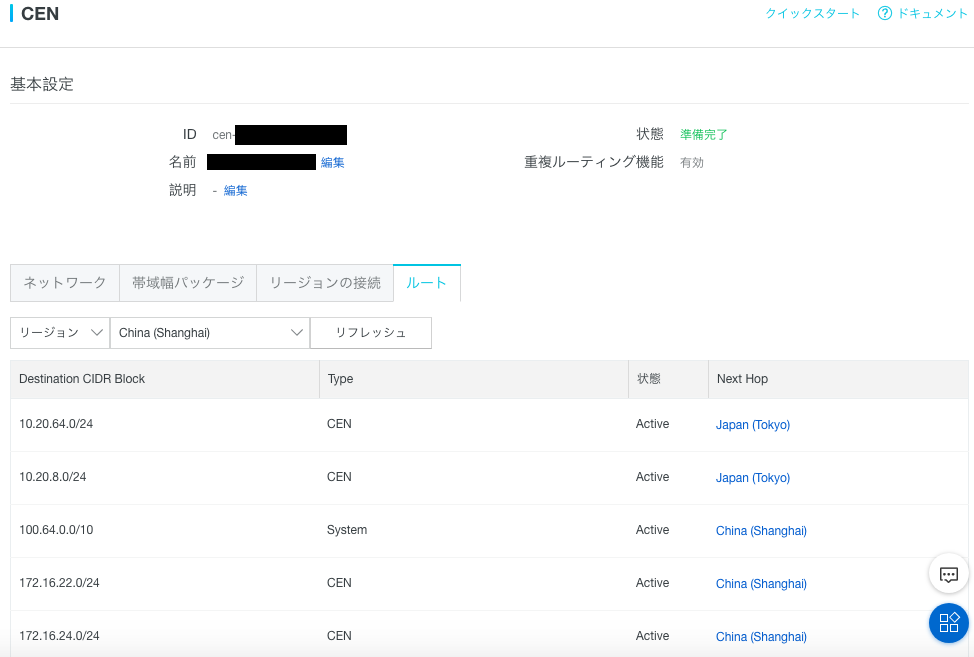Open the China (Shanghai) region dropdown
The height and width of the screenshot is (657, 974).
click(210, 333)
